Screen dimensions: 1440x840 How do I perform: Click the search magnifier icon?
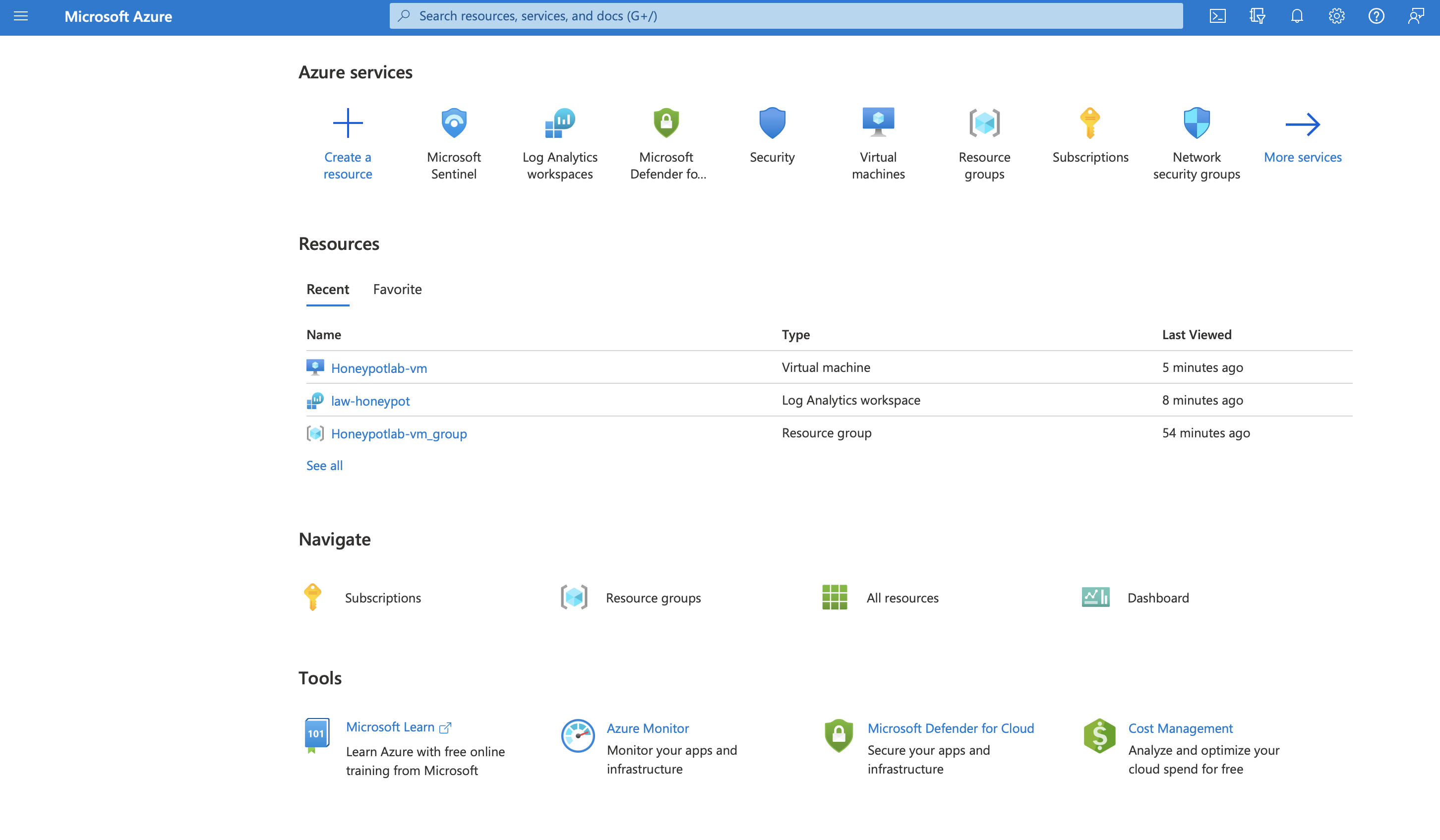404,16
